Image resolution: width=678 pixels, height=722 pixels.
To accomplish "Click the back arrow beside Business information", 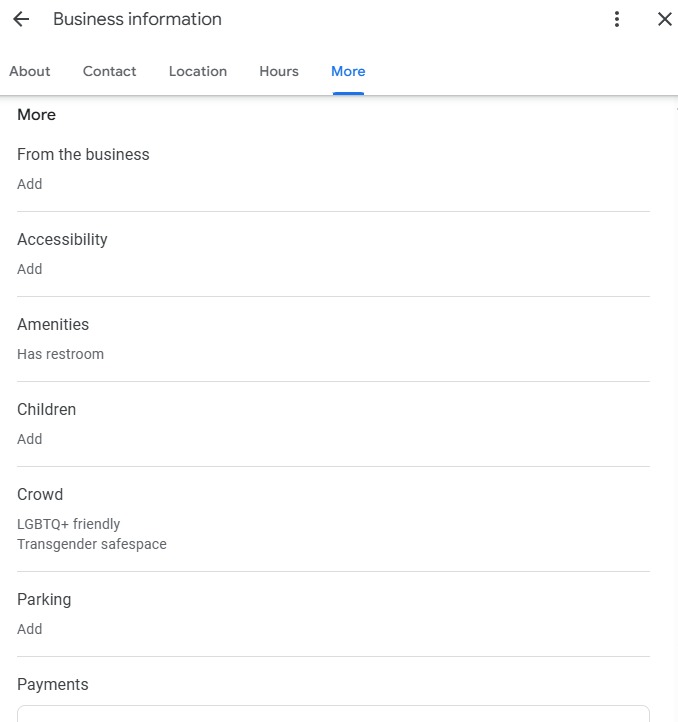I will point(21,19).
